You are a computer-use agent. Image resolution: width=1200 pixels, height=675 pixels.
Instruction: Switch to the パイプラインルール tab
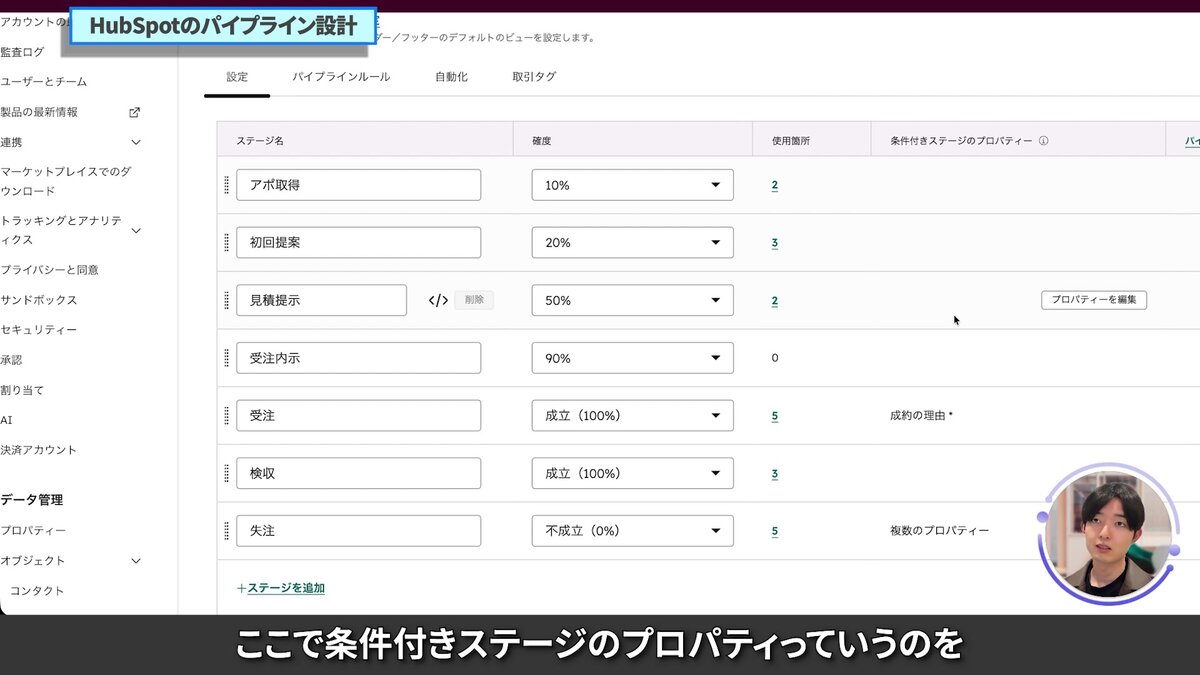341,77
